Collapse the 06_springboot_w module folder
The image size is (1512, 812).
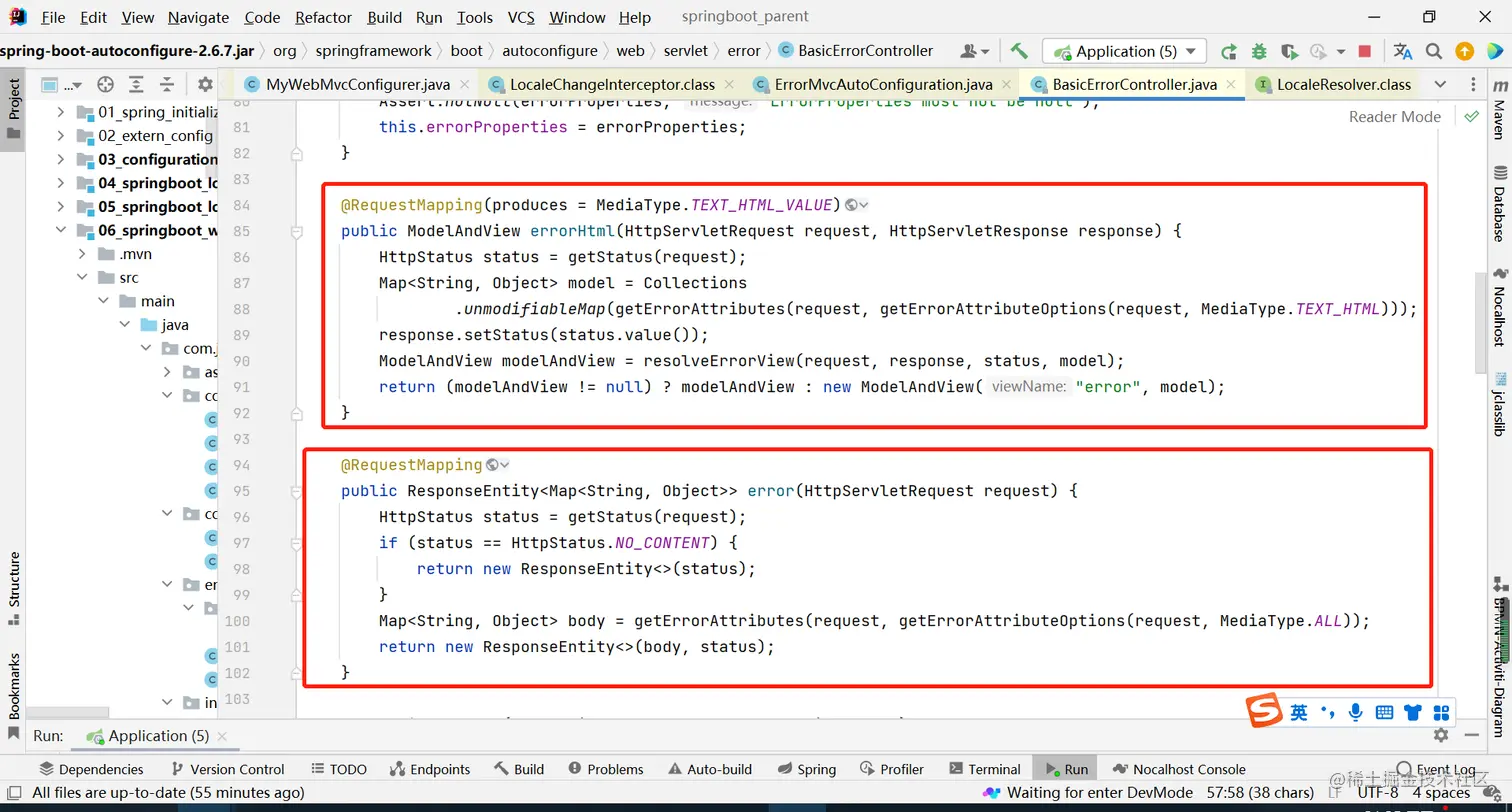[x=60, y=230]
